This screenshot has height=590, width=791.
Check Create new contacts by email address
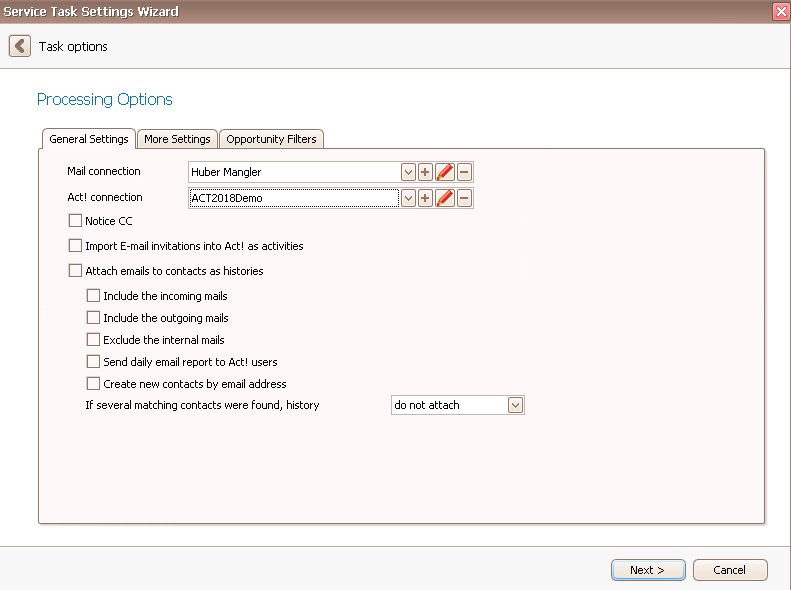coord(93,384)
